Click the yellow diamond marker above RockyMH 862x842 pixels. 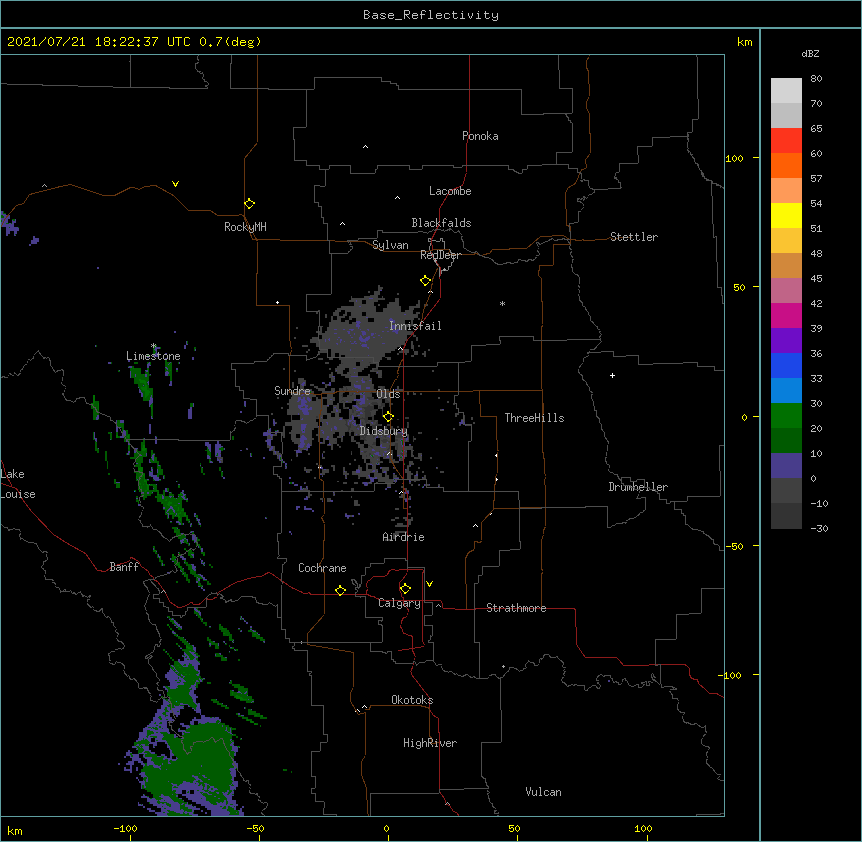pyautogui.click(x=250, y=204)
